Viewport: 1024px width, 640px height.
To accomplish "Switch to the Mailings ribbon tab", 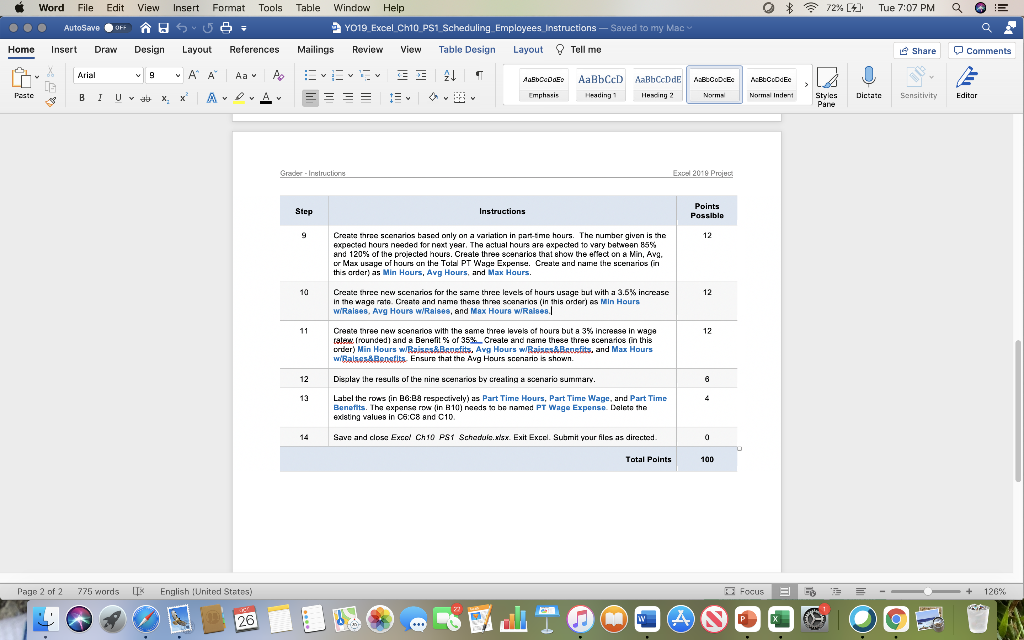I will pos(315,49).
